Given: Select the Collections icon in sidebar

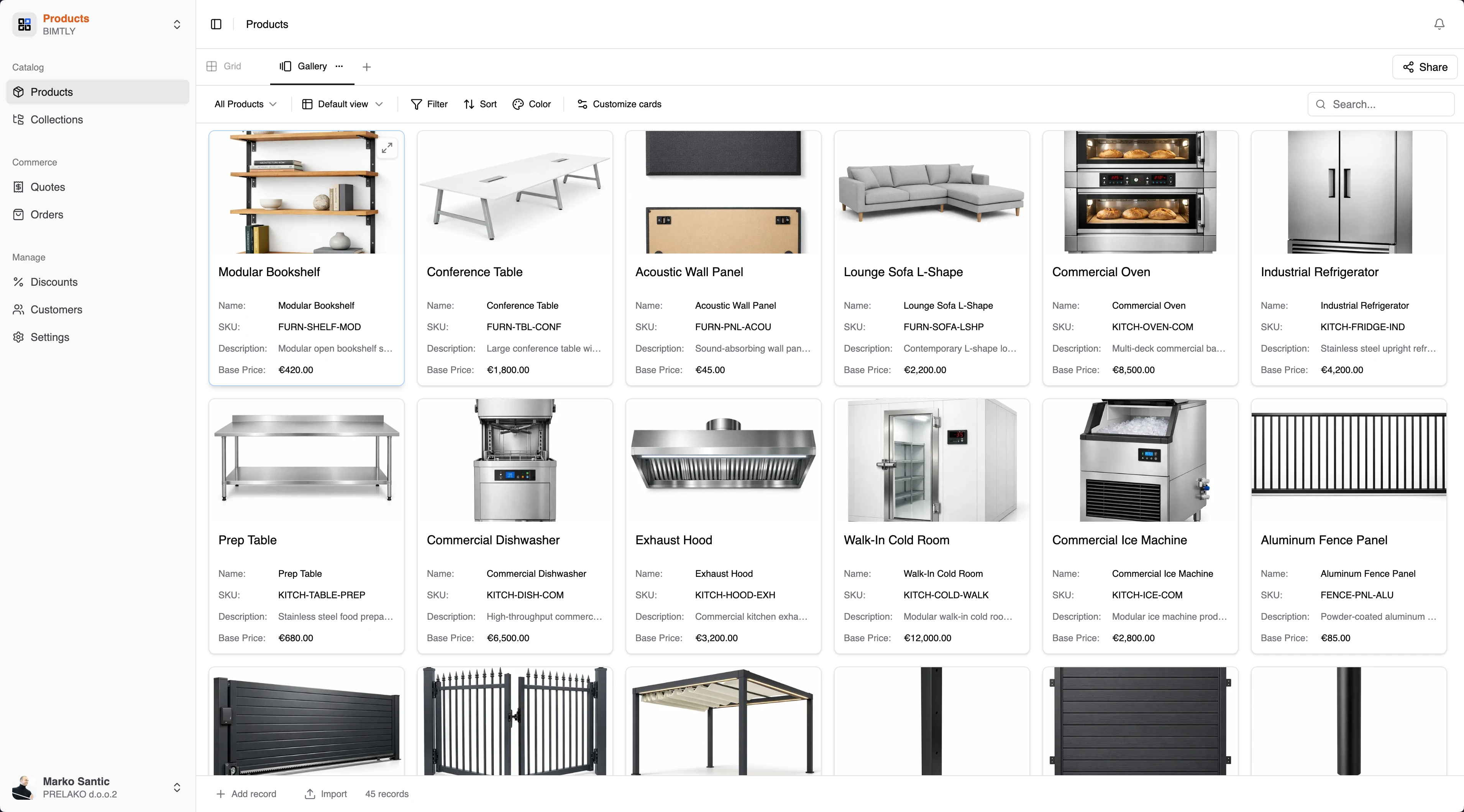Looking at the screenshot, I should pyautogui.click(x=19, y=119).
